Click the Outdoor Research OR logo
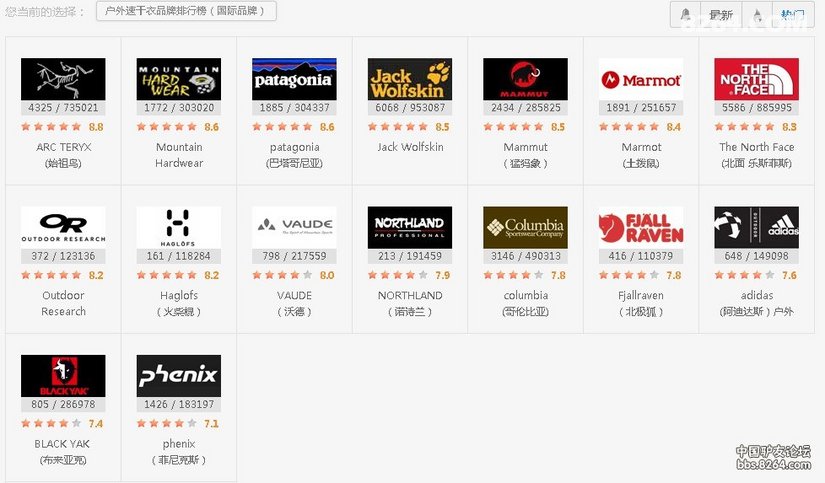 [x=63, y=227]
